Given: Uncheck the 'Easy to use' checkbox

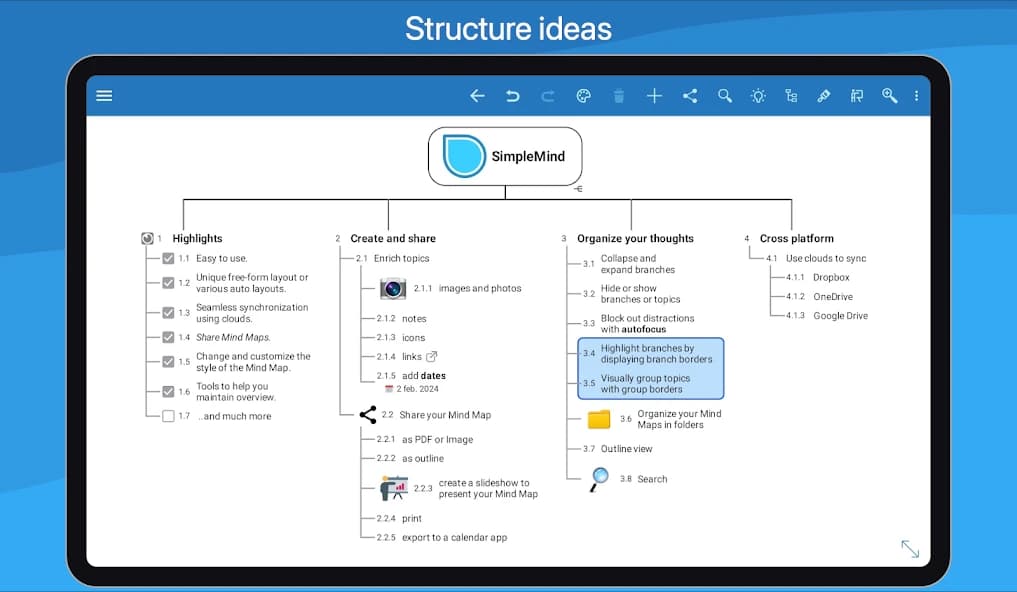Looking at the screenshot, I should [167, 257].
